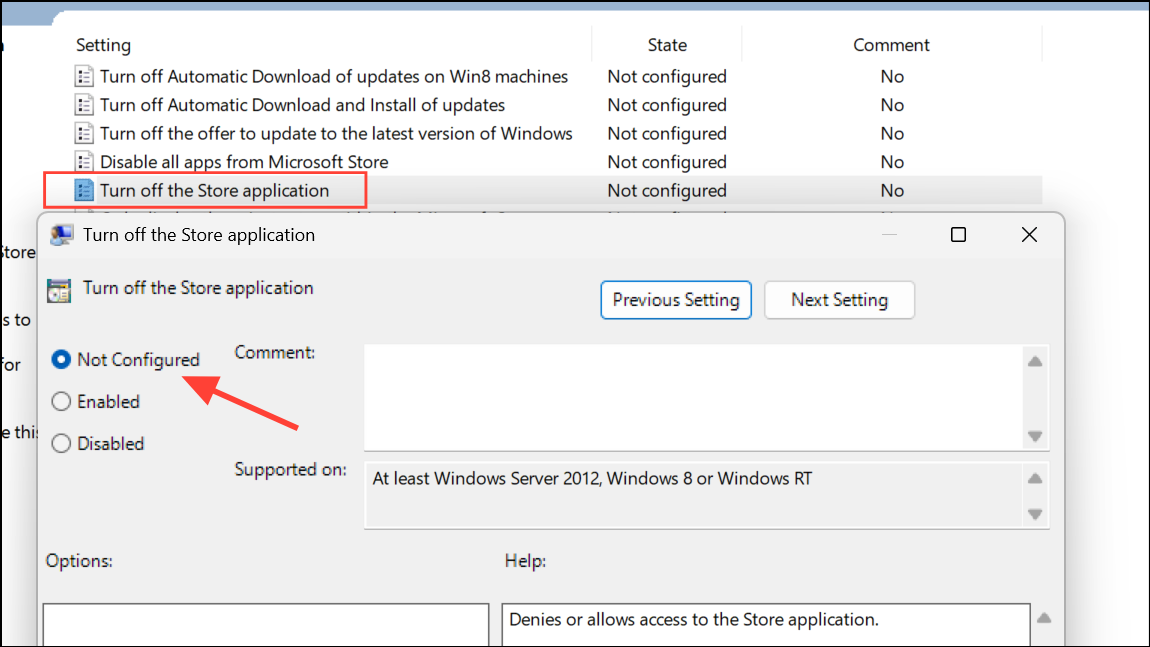This screenshot has height=647, width=1150.
Task: Select 'Turn off Automatic Download of updates on Win8 machines'
Action: click(x=334, y=76)
